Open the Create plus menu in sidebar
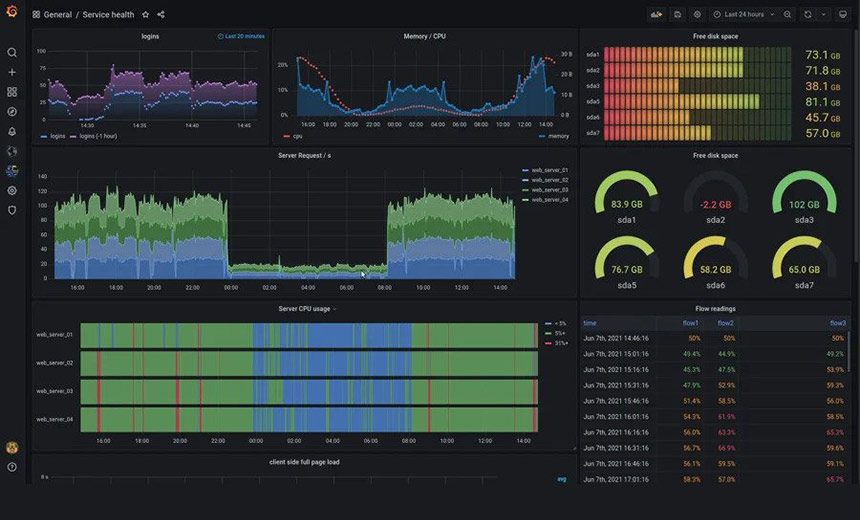This screenshot has width=860, height=520. [12, 72]
